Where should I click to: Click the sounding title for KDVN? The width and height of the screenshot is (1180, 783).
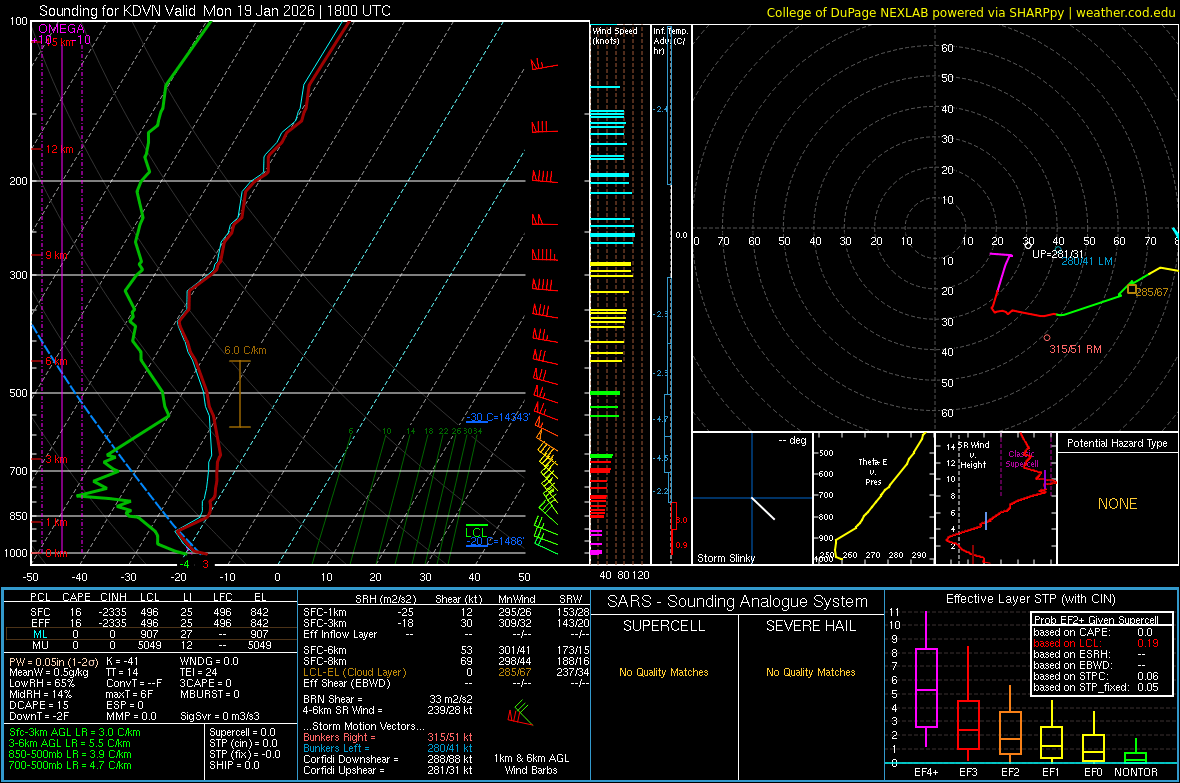click(x=214, y=11)
